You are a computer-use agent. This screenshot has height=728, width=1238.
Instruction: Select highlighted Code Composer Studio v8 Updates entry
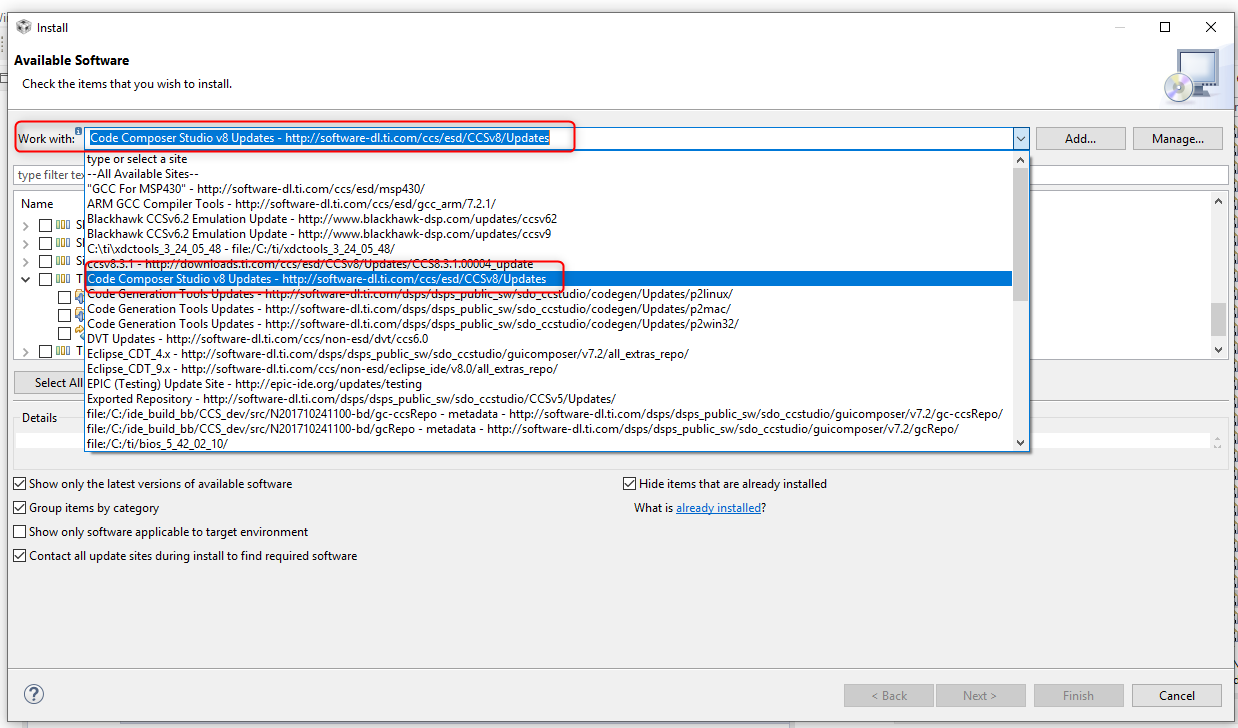click(x=548, y=279)
